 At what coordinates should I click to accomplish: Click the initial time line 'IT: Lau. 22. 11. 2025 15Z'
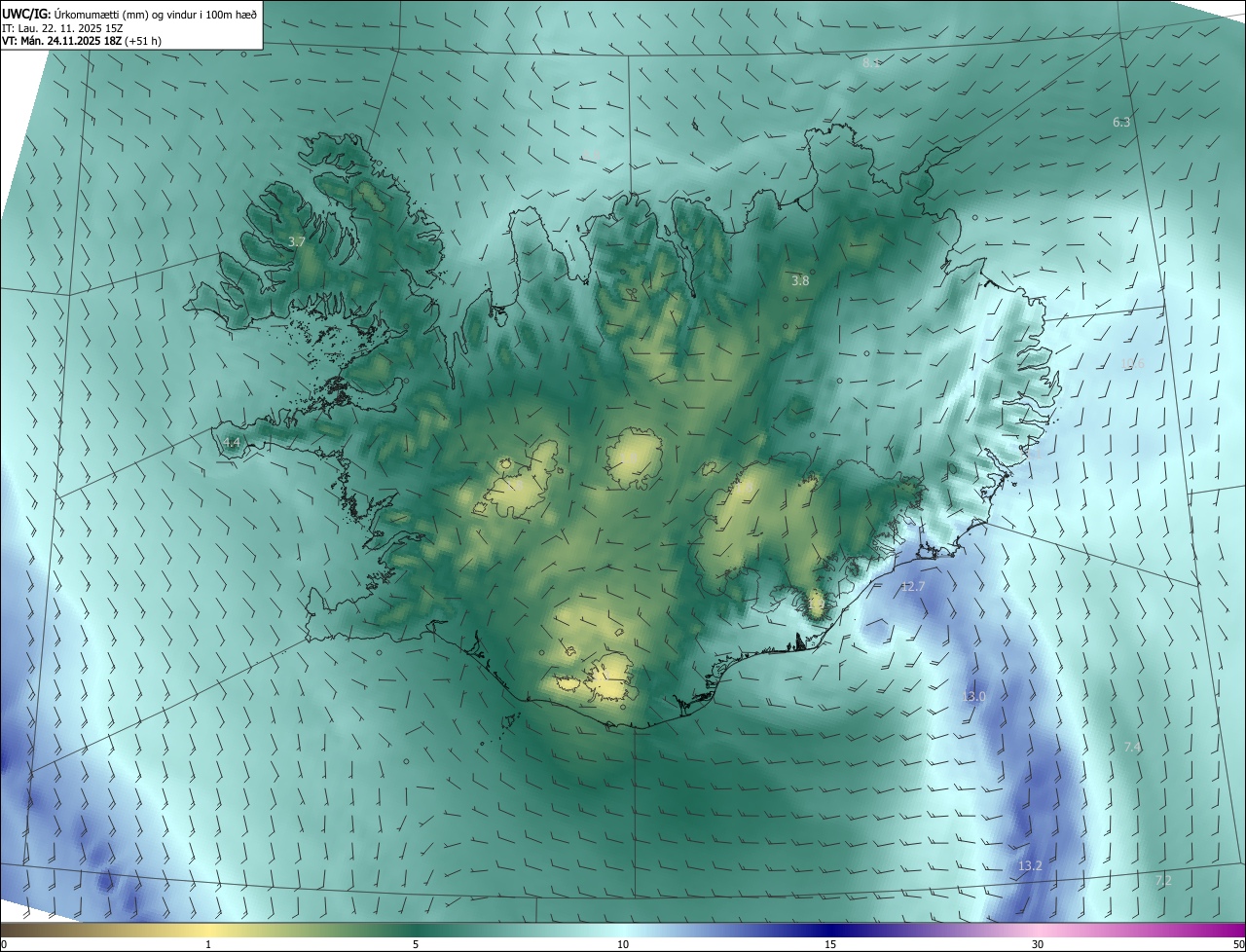(x=62, y=27)
